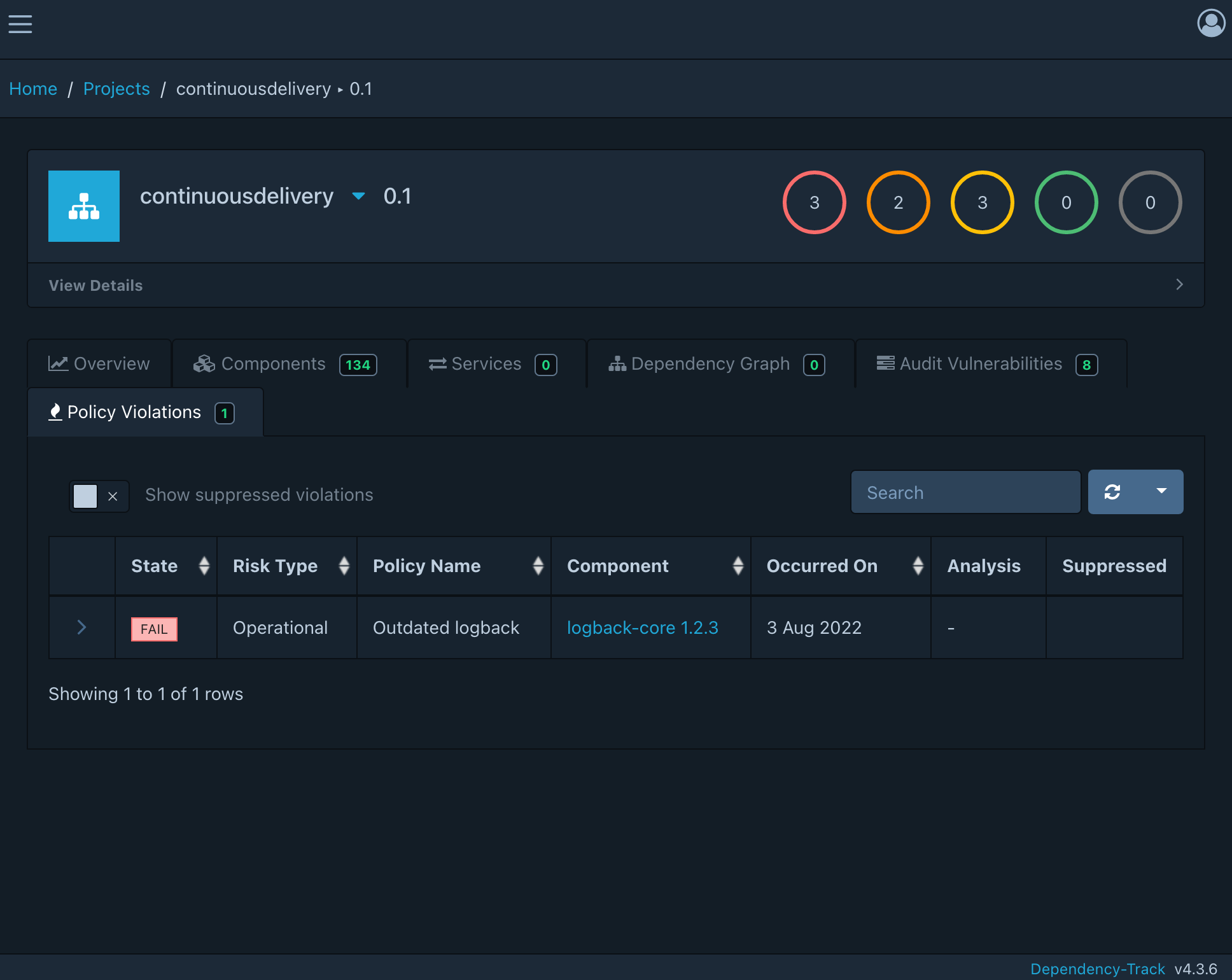
Task: Click the continuousdelivery project title
Action: pyautogui.click(x=237, y=196)
